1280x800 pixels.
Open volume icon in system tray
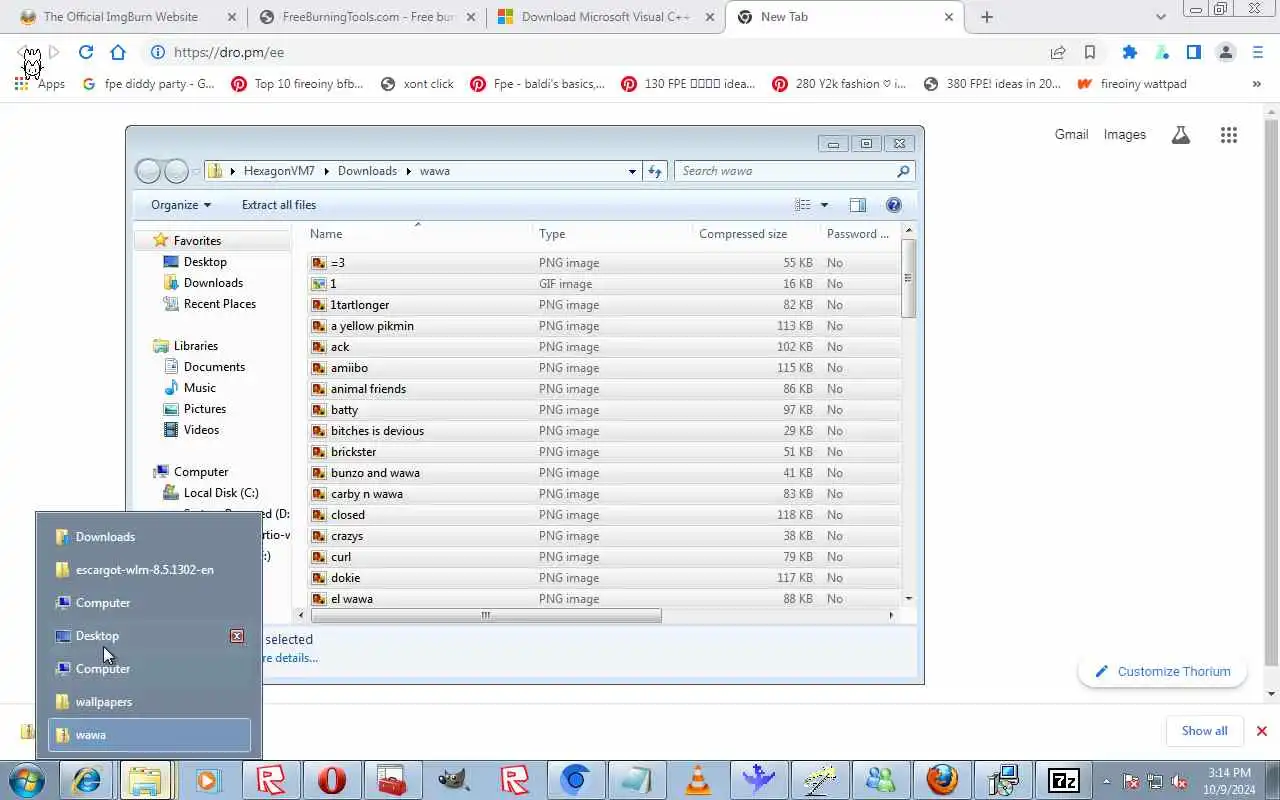tap(1178, 781)
